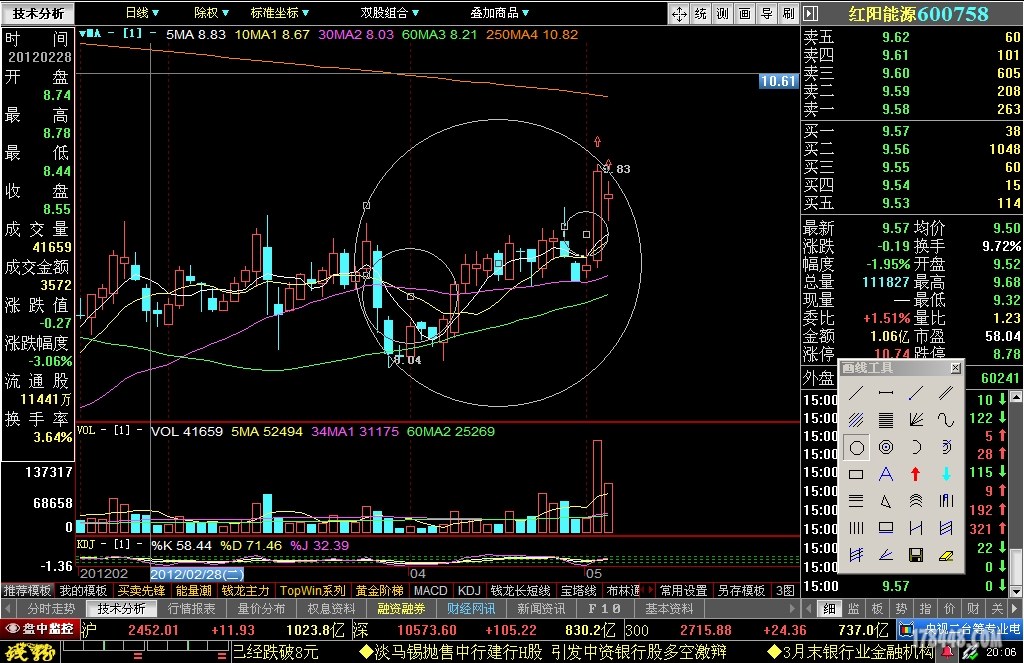1024x663 pixels.
Task: Select the text annotation 'A' tool
Action: click(885, 474)
